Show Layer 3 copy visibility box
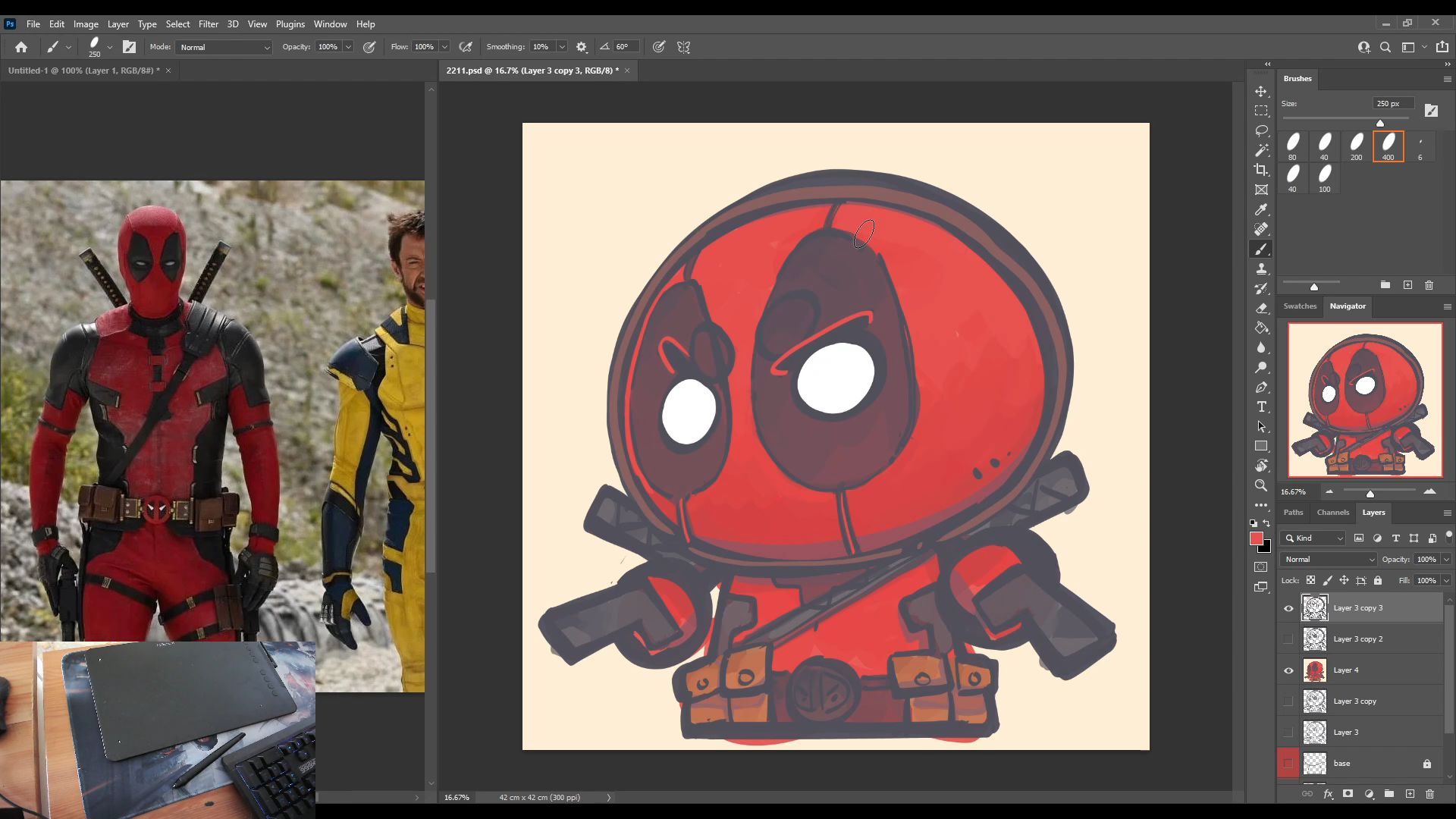 pos(1288,701)
